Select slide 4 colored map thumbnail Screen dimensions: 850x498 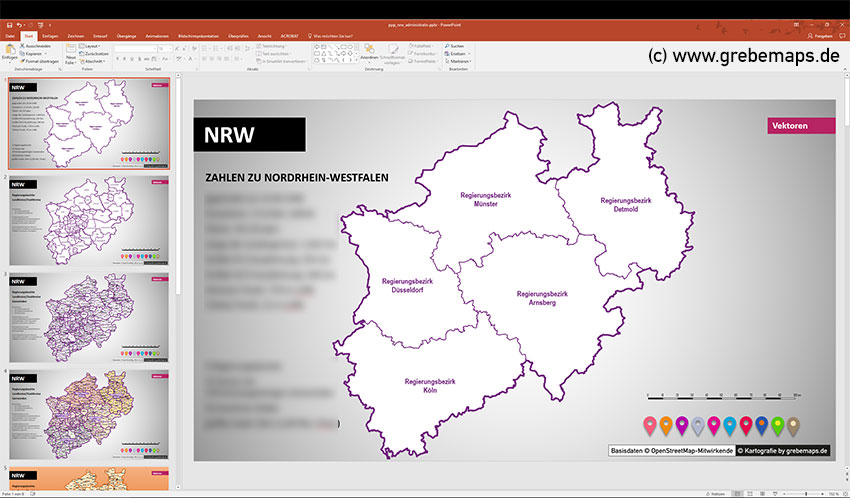(89, 413)
